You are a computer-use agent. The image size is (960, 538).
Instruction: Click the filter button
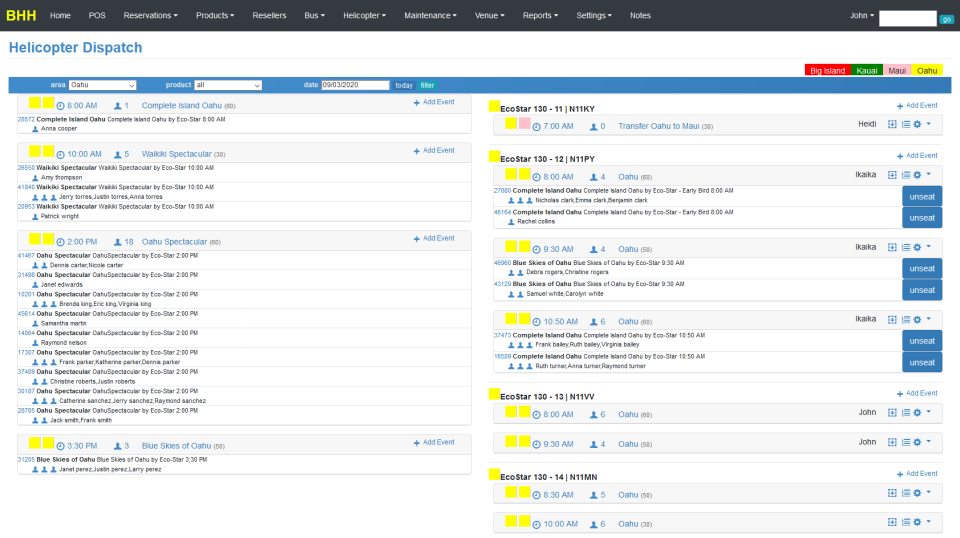coord(427,85)
